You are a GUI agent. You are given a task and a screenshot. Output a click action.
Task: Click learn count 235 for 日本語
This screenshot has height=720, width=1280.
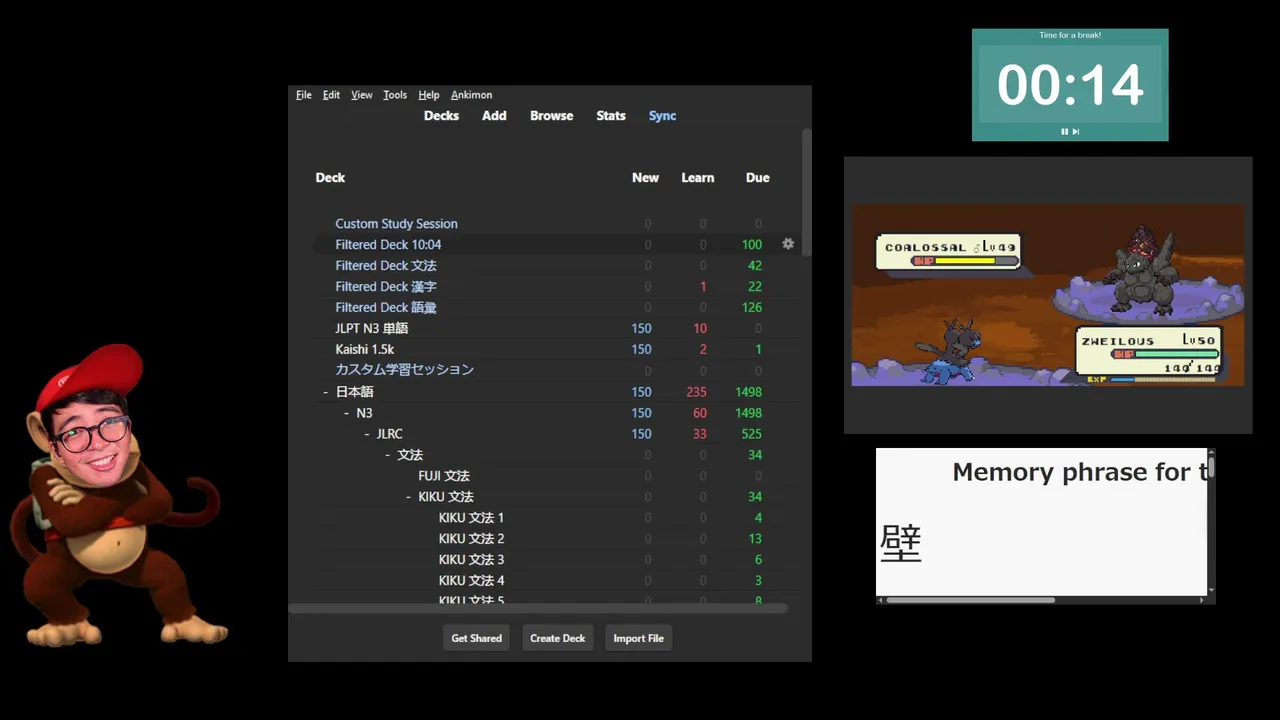696,392
